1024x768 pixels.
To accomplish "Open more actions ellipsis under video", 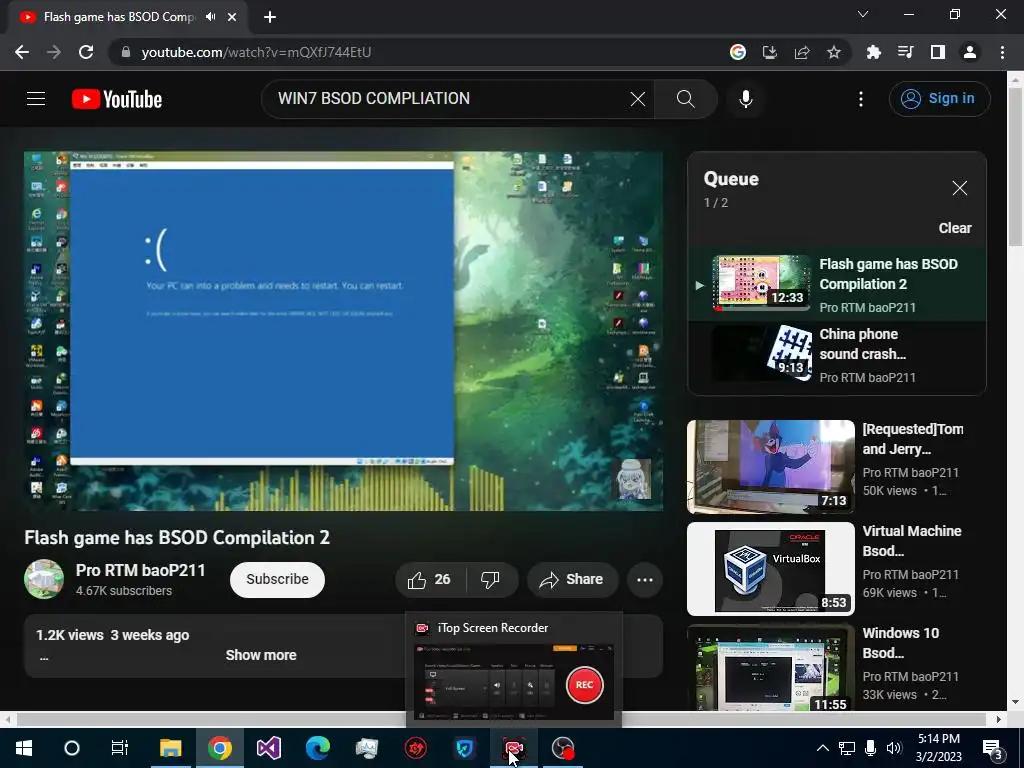I will tap(645, 579).
